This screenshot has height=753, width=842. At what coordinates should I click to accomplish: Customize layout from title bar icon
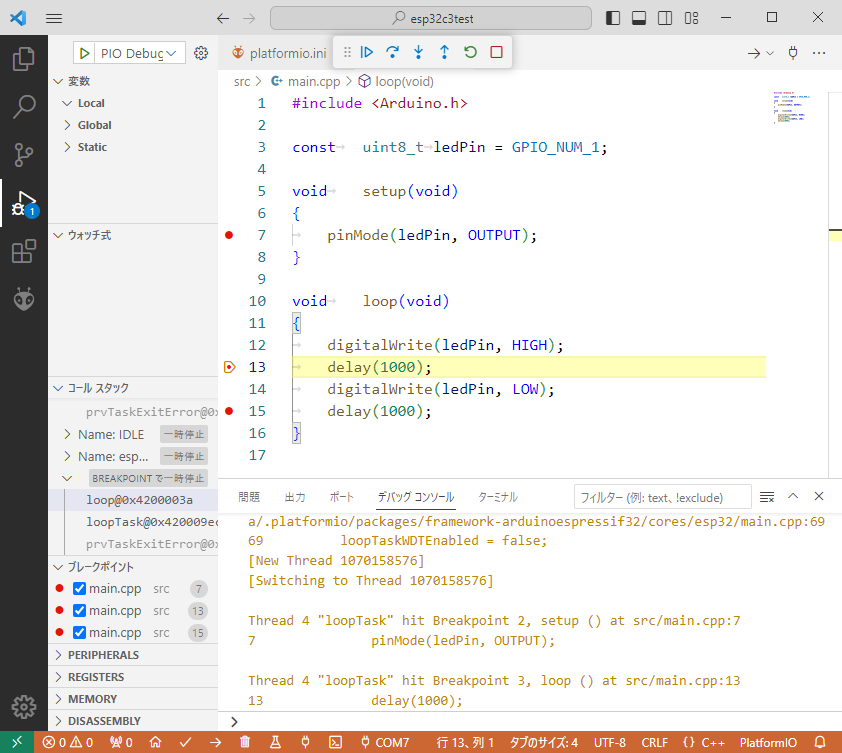tap(692, 18)
